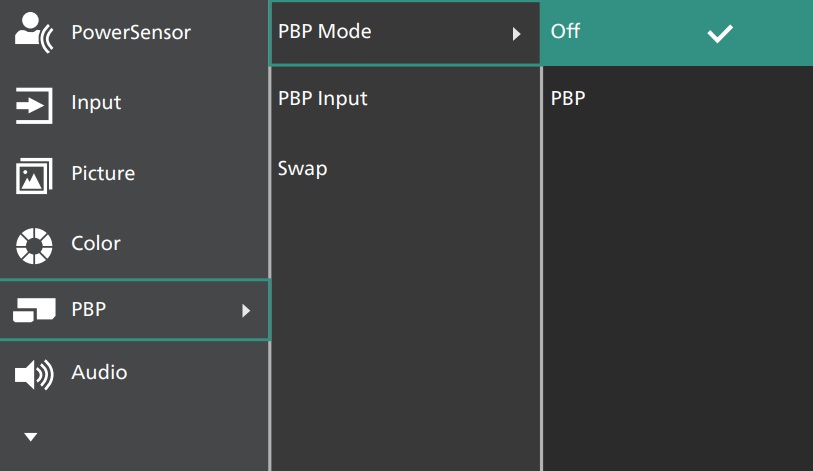813x471 pixels.
Task: Select the Swap menu item
Action: coord(303,168)
